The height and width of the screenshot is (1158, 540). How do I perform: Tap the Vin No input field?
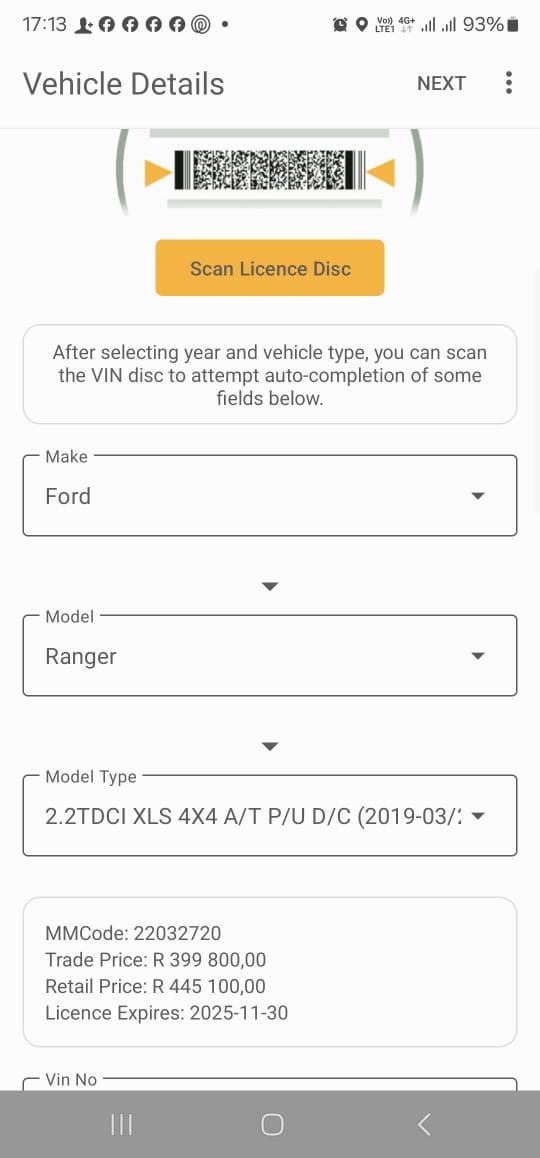point(270,1084)
